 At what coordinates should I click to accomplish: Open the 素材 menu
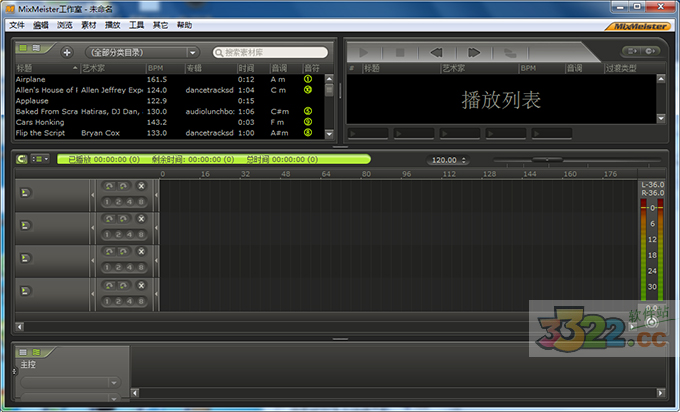coord(88,25)
